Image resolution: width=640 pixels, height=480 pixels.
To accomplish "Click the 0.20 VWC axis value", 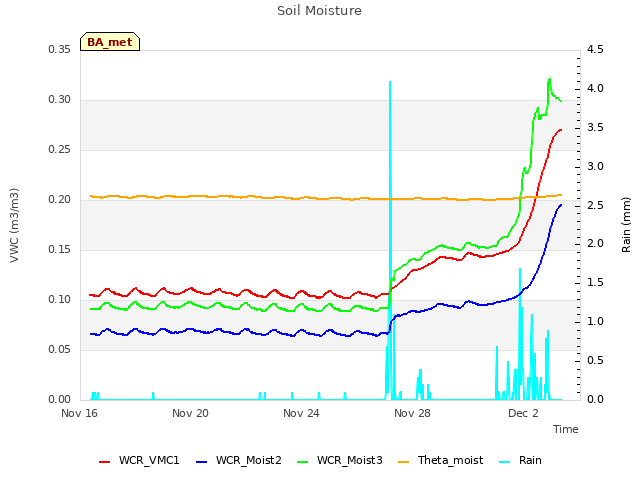I will click(60, 200).
